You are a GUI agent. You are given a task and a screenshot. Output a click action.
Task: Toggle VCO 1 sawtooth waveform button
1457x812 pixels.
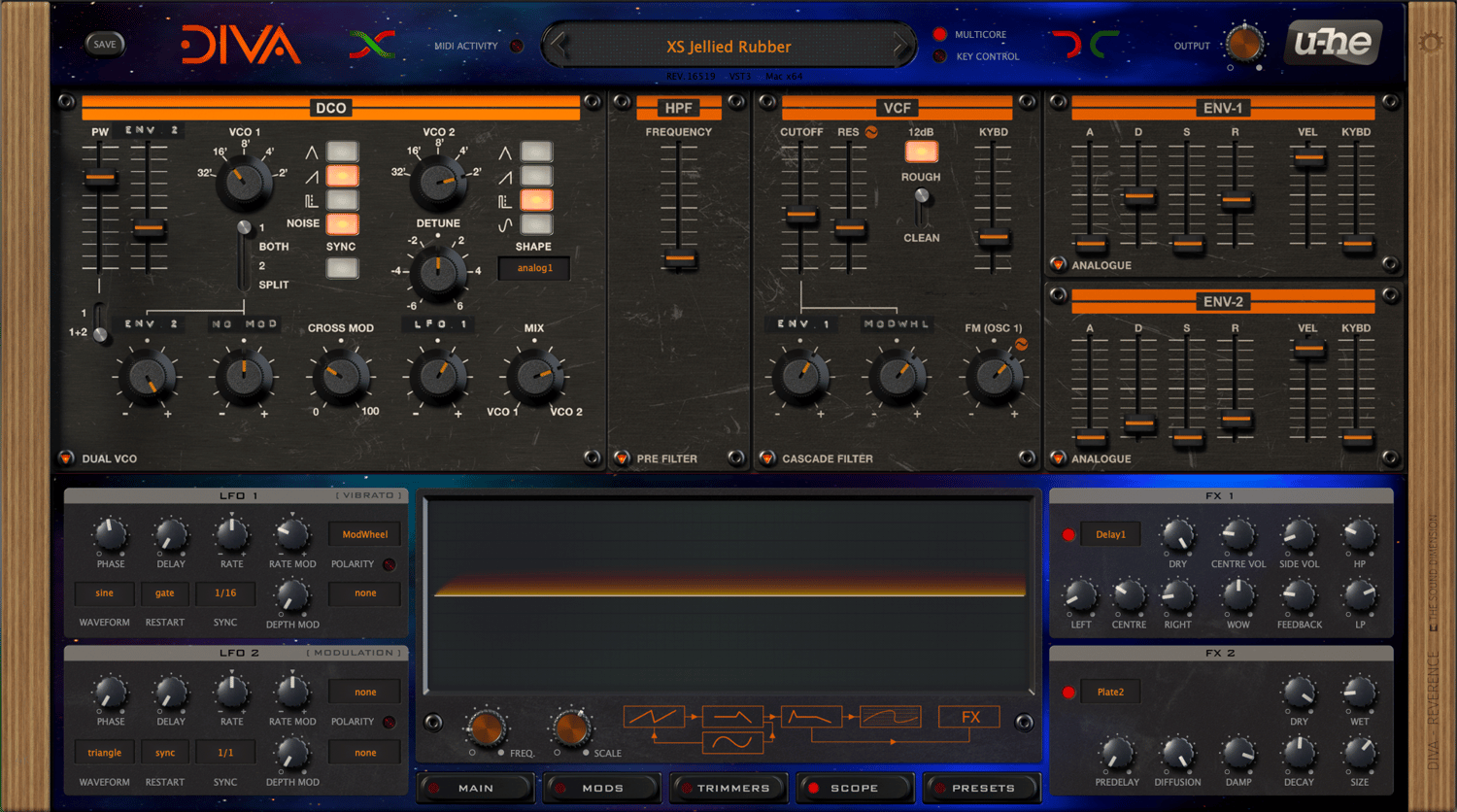coord(342,176)
